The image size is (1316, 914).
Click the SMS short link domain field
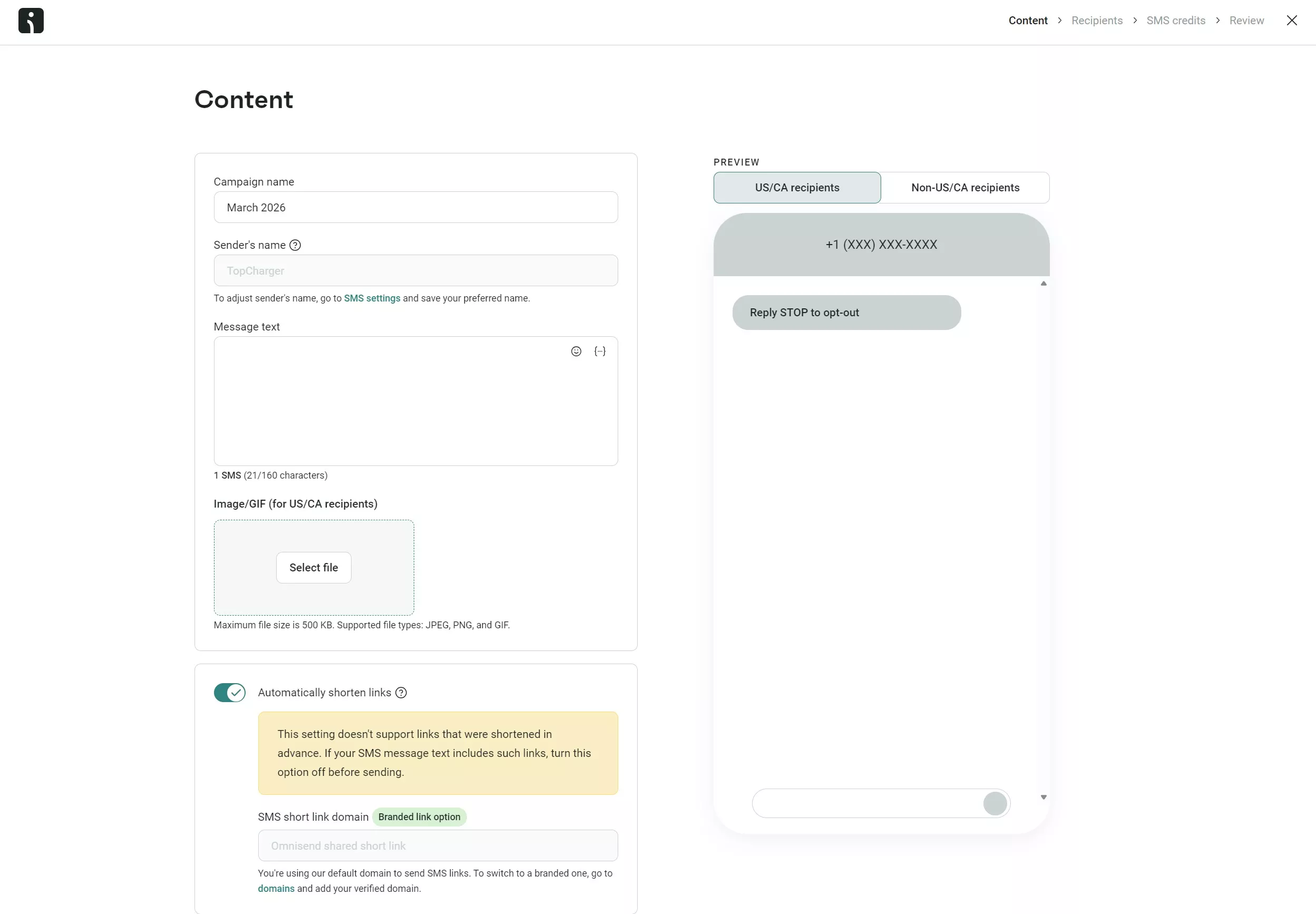point(438,846)
